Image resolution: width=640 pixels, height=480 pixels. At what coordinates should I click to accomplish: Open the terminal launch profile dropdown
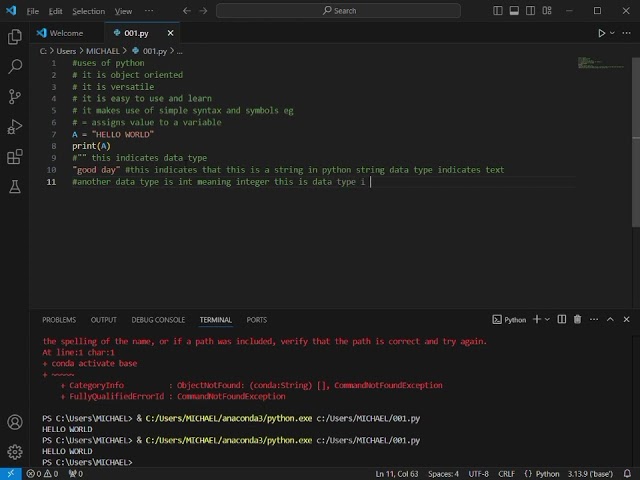[547, 320]
